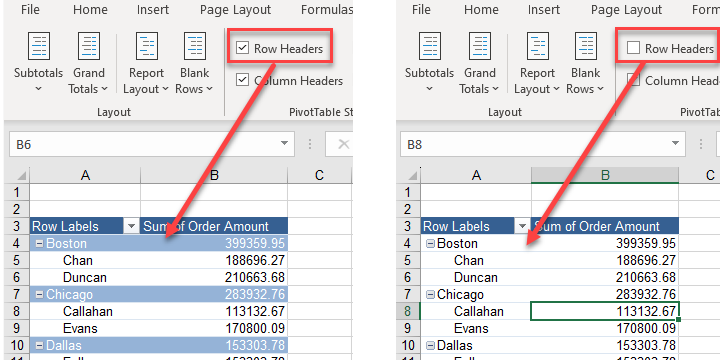Image resolution: width=720 pixels, height=360 pixels.
Task: Switch to Page Layout tab in right window
Action: [626, 9]
